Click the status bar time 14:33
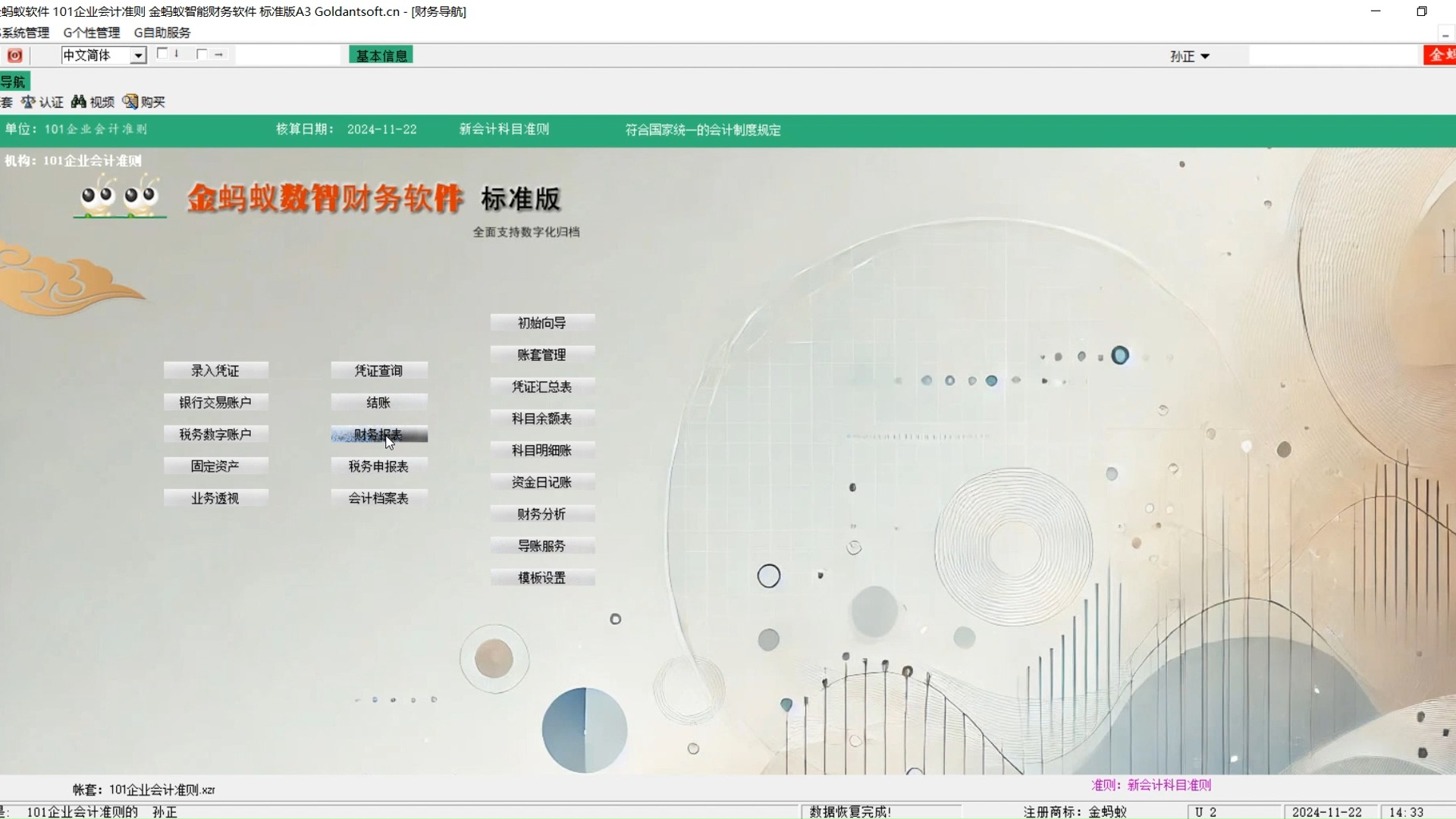This screenshot has width=1456, height=819. [1406, 812]
